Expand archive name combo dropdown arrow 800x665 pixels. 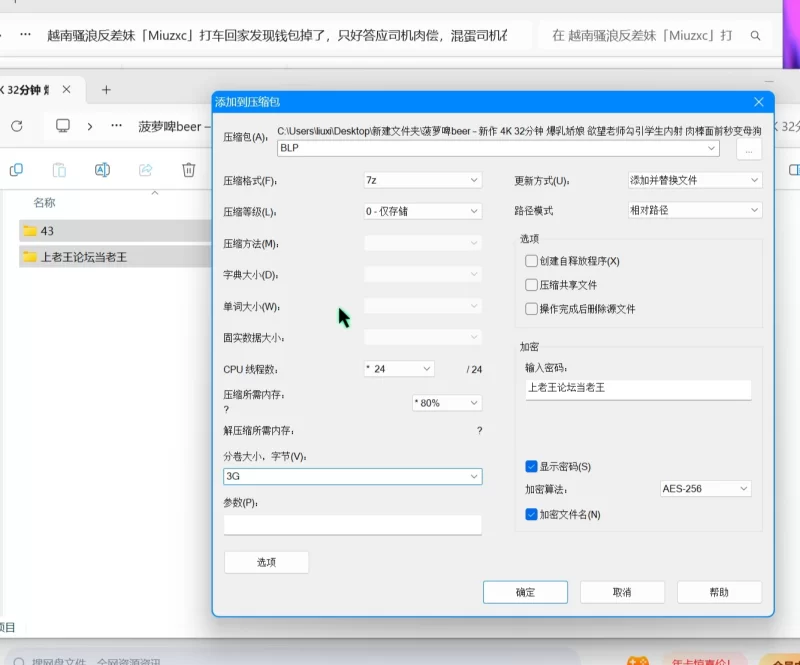[711, 148]
